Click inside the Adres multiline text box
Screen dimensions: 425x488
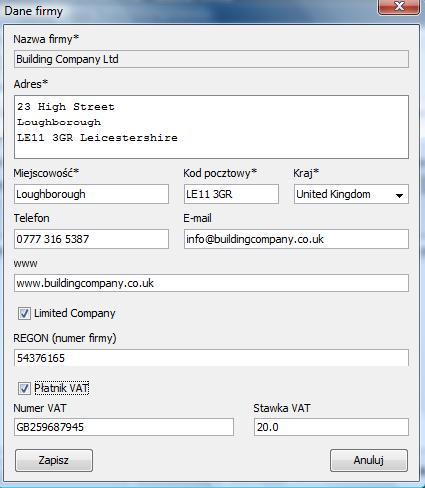point(211,127)
